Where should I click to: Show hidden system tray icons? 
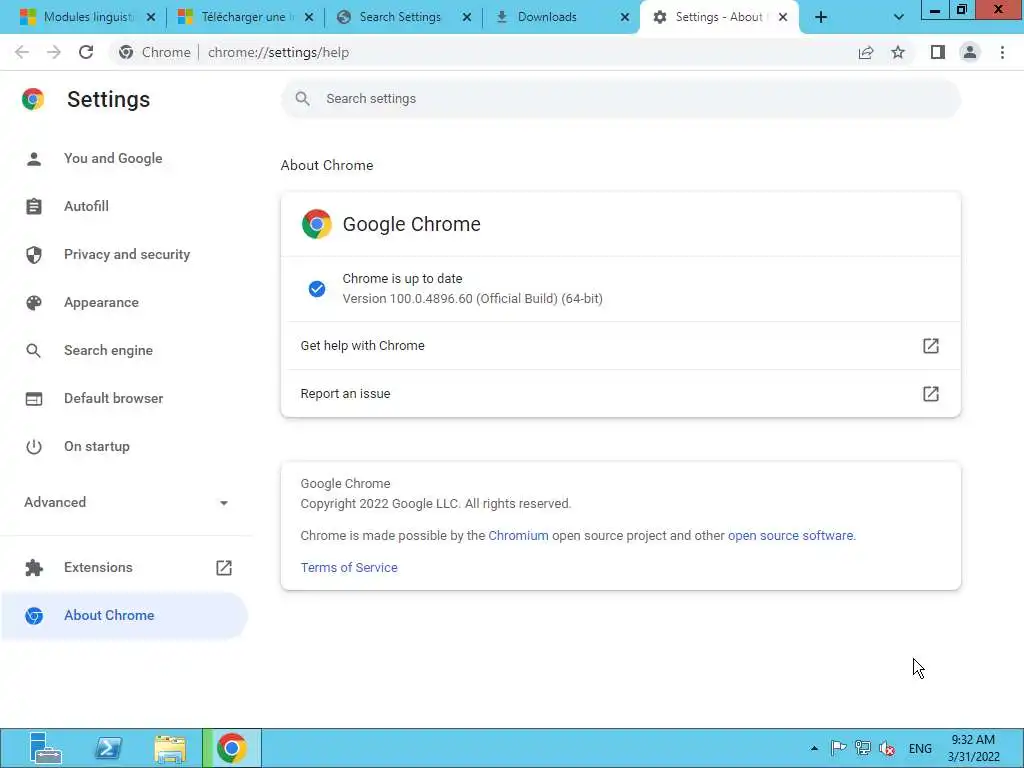point(814,748)
